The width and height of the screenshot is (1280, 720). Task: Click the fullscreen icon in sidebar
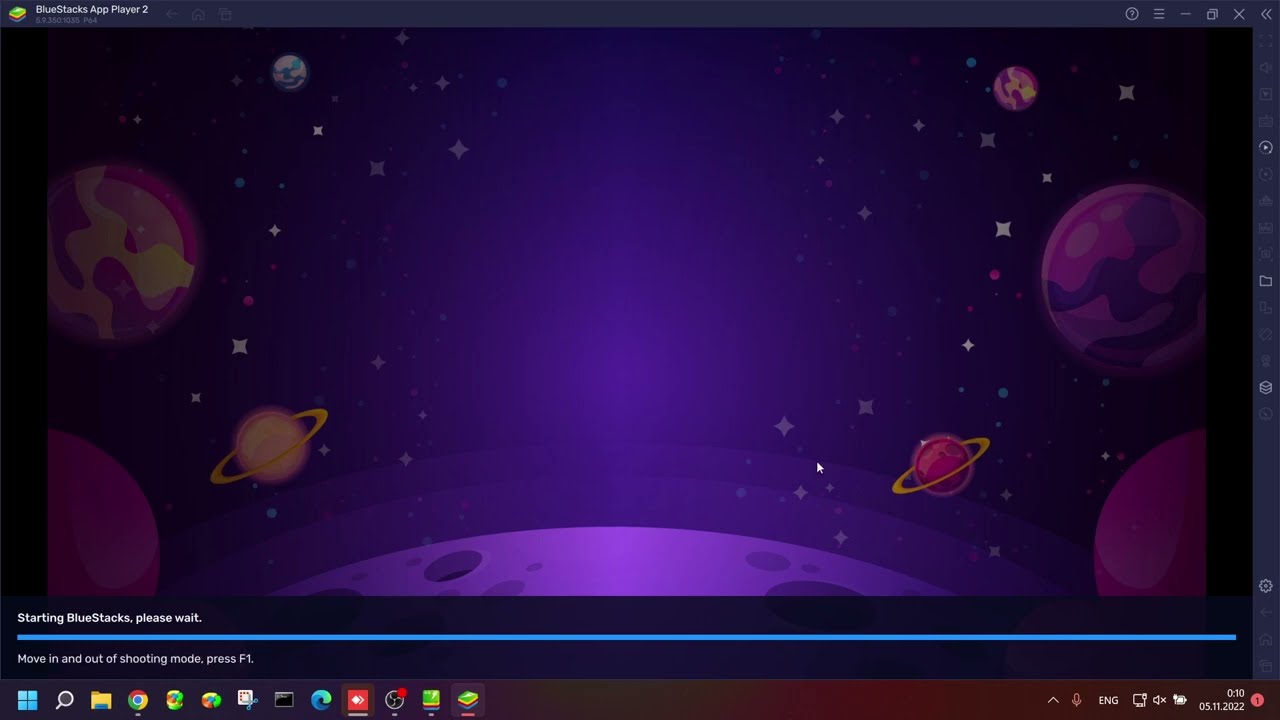coord(1265,41)
